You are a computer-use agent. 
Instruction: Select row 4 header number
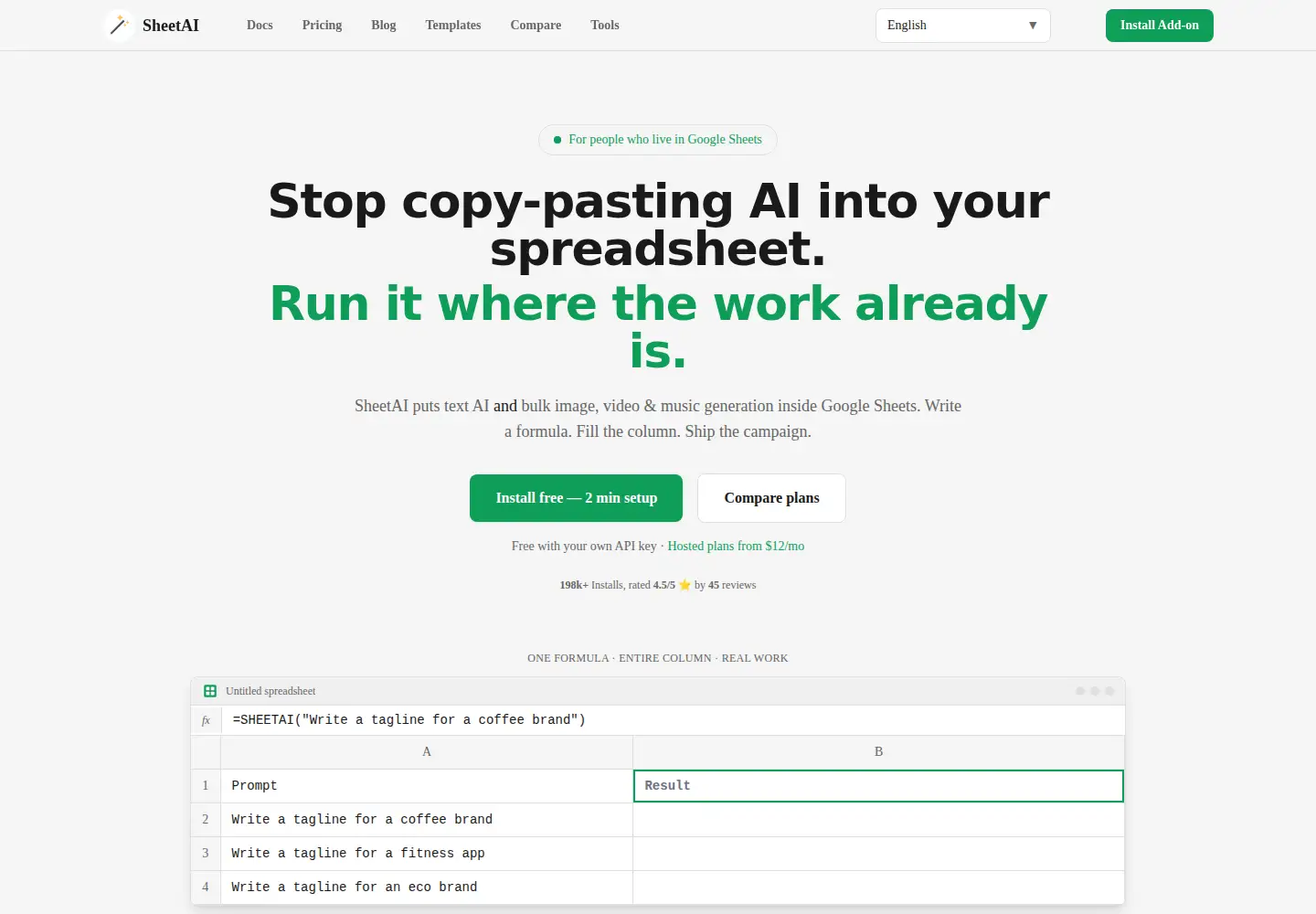(x=206, y=887)
